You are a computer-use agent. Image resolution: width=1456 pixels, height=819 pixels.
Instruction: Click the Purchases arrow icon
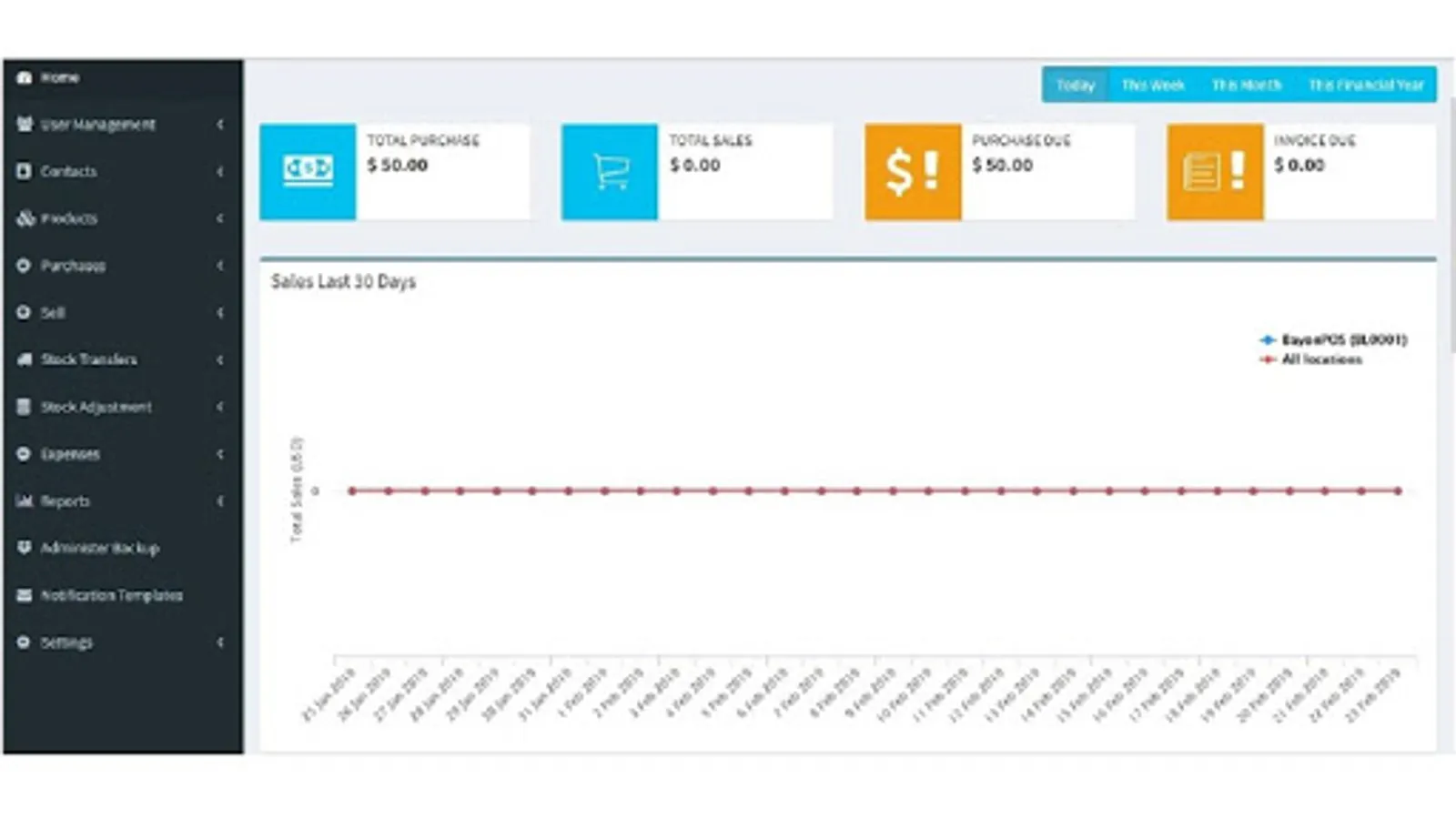(25, 266)
